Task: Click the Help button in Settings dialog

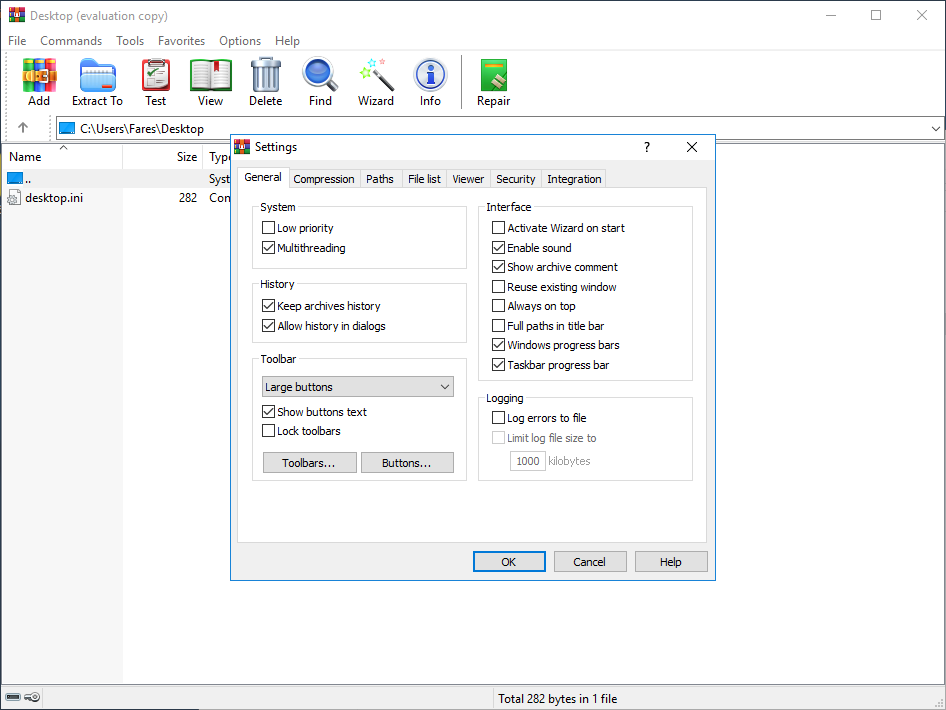Action: (671, 562)
